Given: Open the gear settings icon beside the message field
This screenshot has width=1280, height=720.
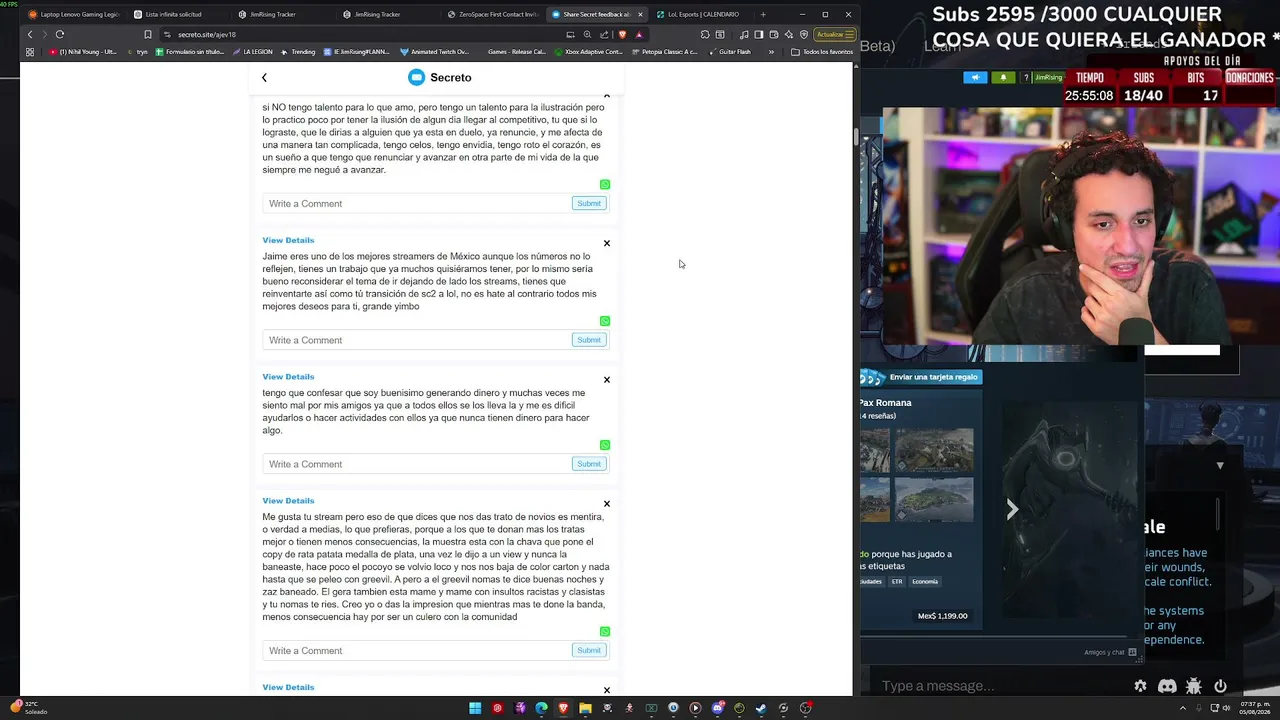Looking at the screenshot, I should pyautogui.click(x=1140, y=686).
